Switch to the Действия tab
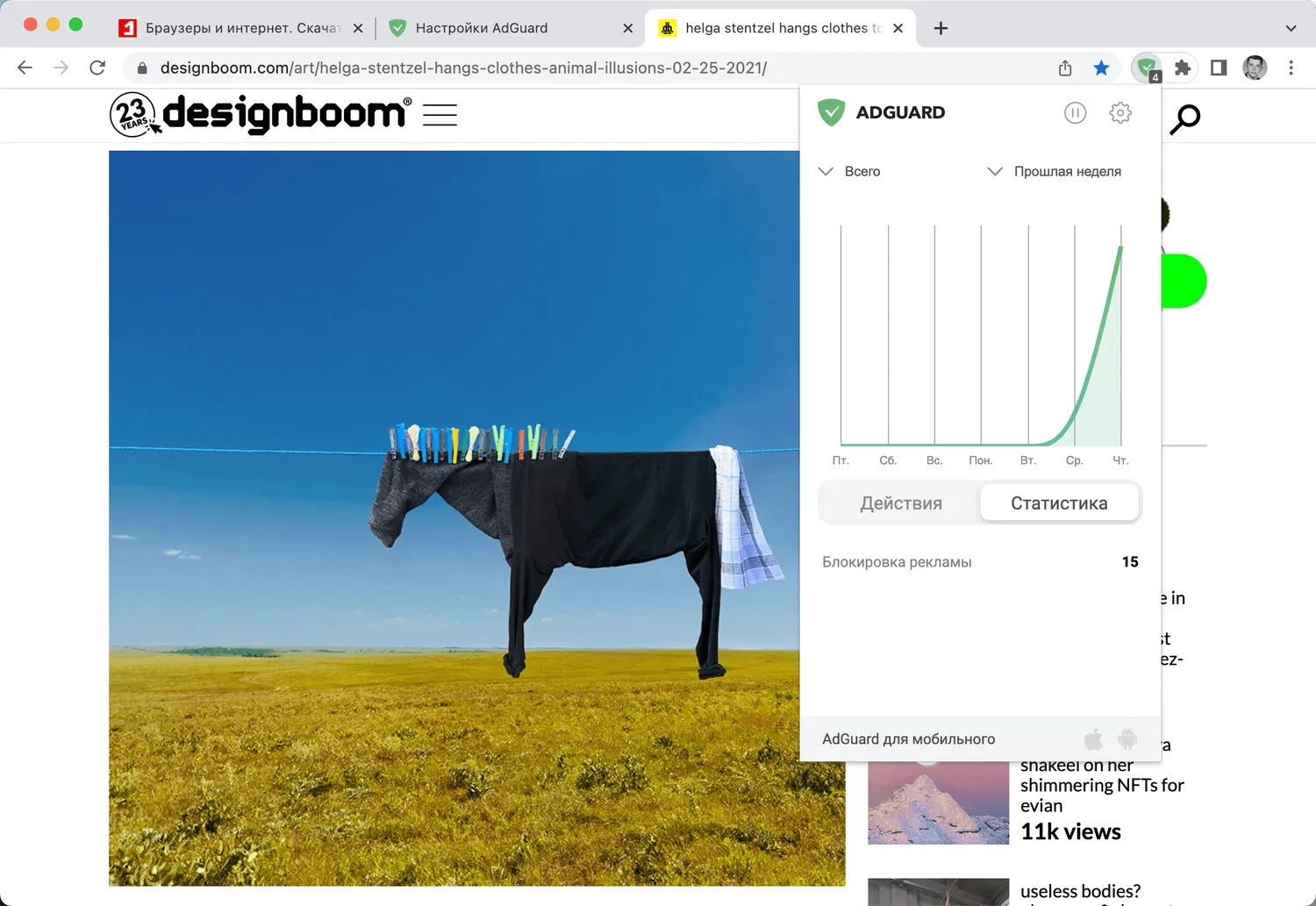 901,503
